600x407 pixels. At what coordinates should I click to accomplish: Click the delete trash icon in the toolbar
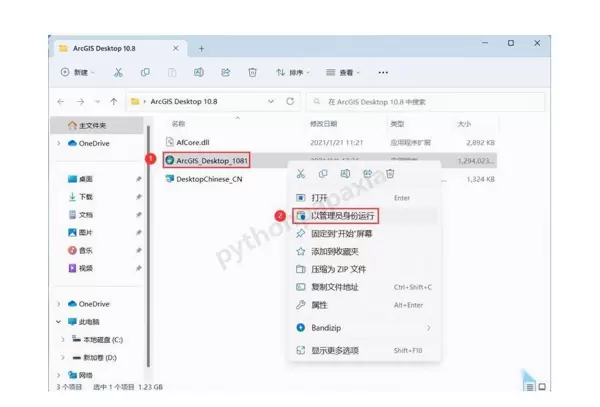coord(253,72)
